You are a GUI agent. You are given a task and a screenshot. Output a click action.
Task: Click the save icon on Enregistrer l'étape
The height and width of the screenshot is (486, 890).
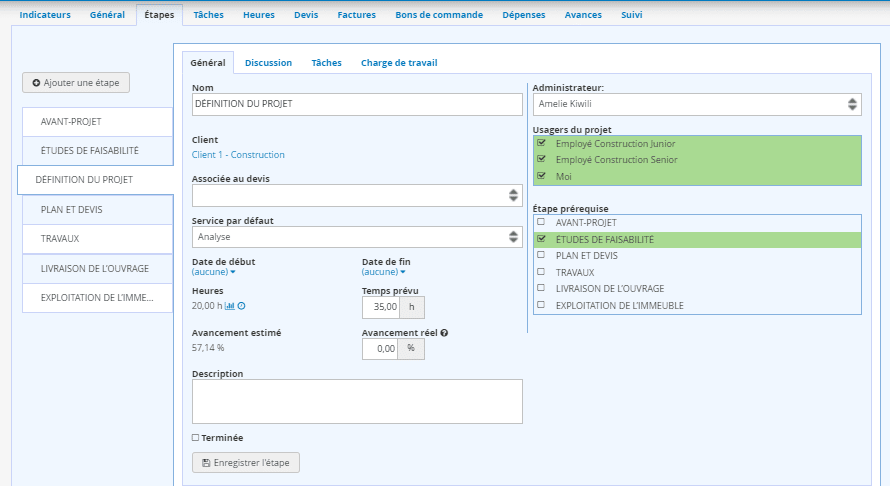[x=206, y=463]
